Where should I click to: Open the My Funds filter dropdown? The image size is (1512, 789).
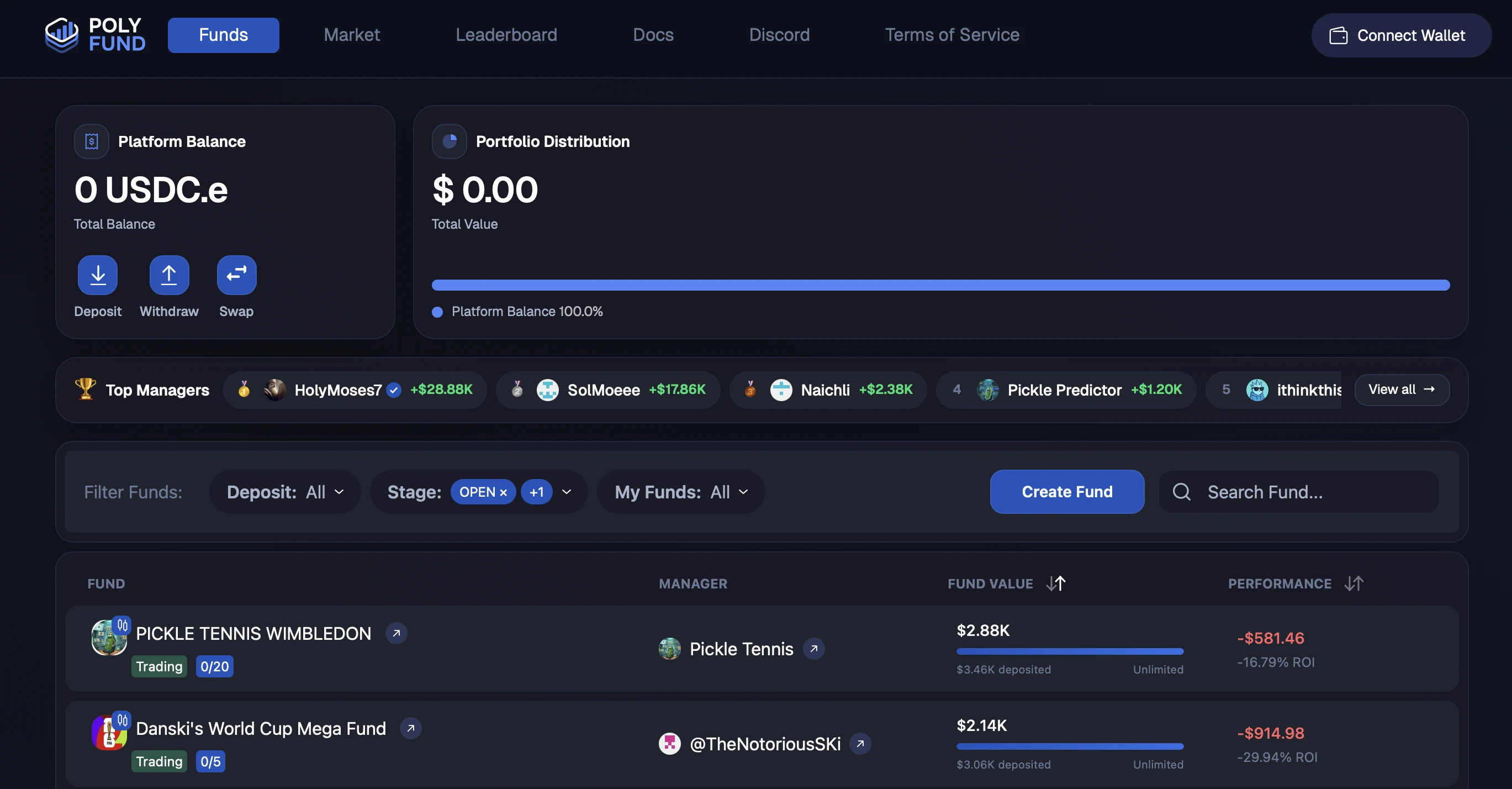[x=681, y=492]
